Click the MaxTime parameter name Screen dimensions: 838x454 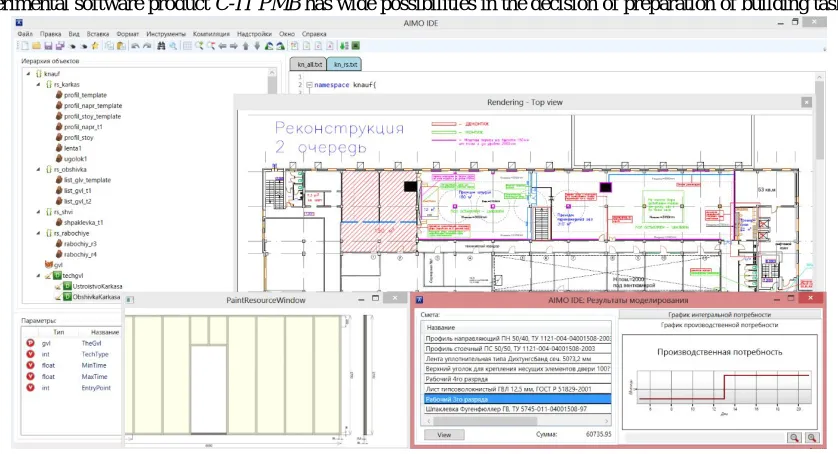tap(94, 376)
